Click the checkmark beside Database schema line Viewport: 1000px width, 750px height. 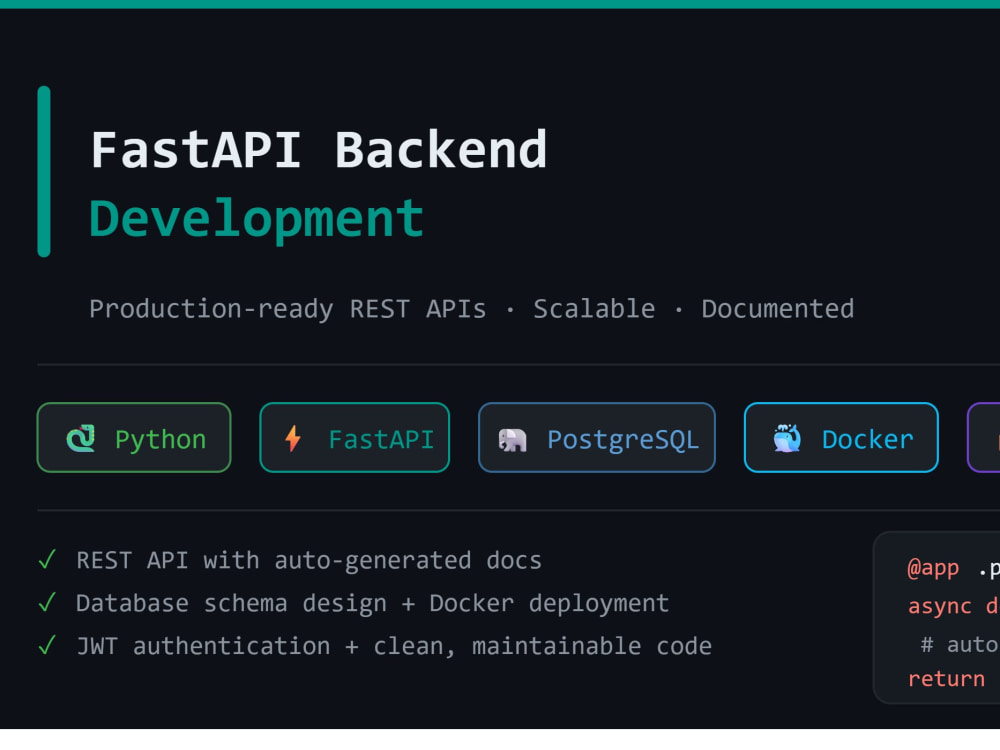[47, 603]
